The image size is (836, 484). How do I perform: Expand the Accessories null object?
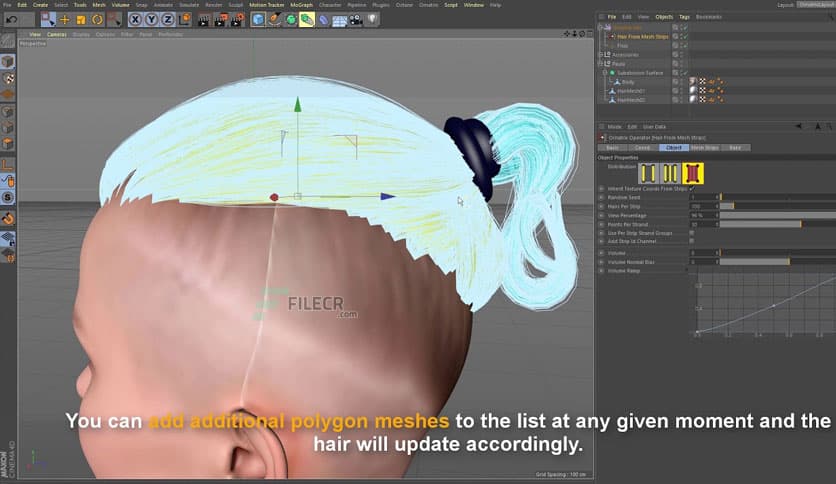click(601, 54)
